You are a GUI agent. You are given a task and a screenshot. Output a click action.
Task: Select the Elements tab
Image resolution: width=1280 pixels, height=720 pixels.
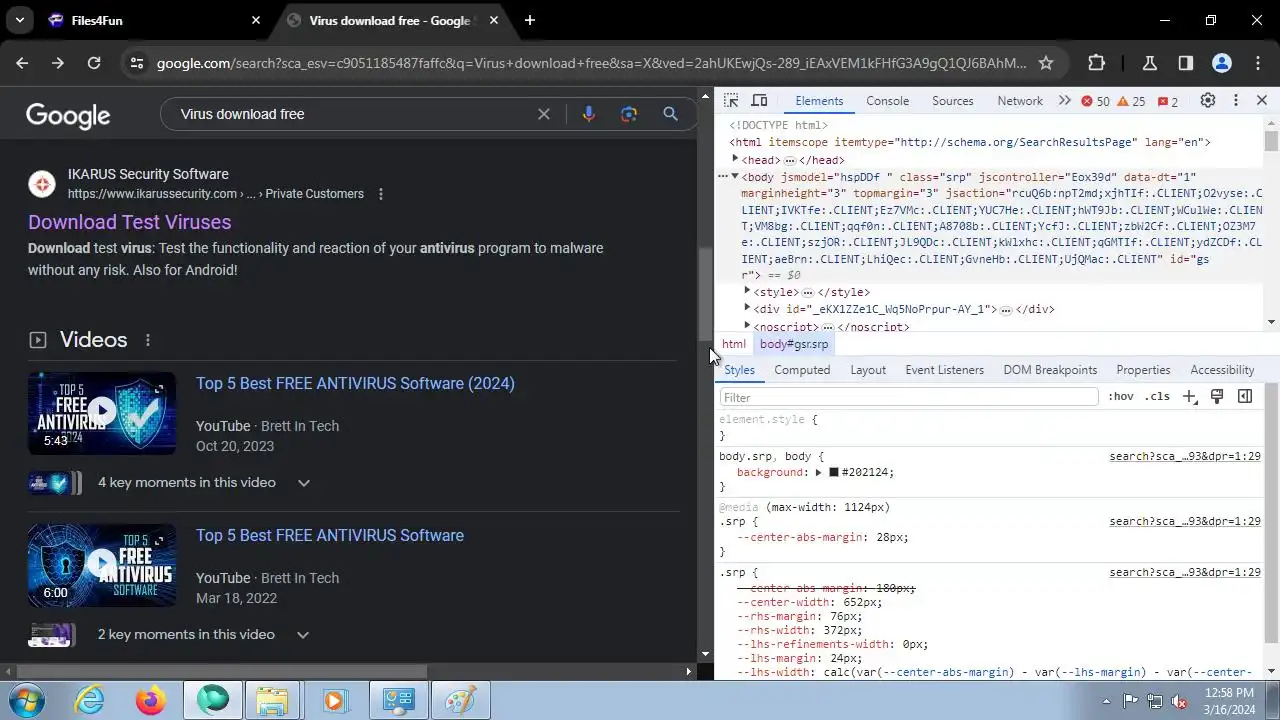(x=819, y=101)
